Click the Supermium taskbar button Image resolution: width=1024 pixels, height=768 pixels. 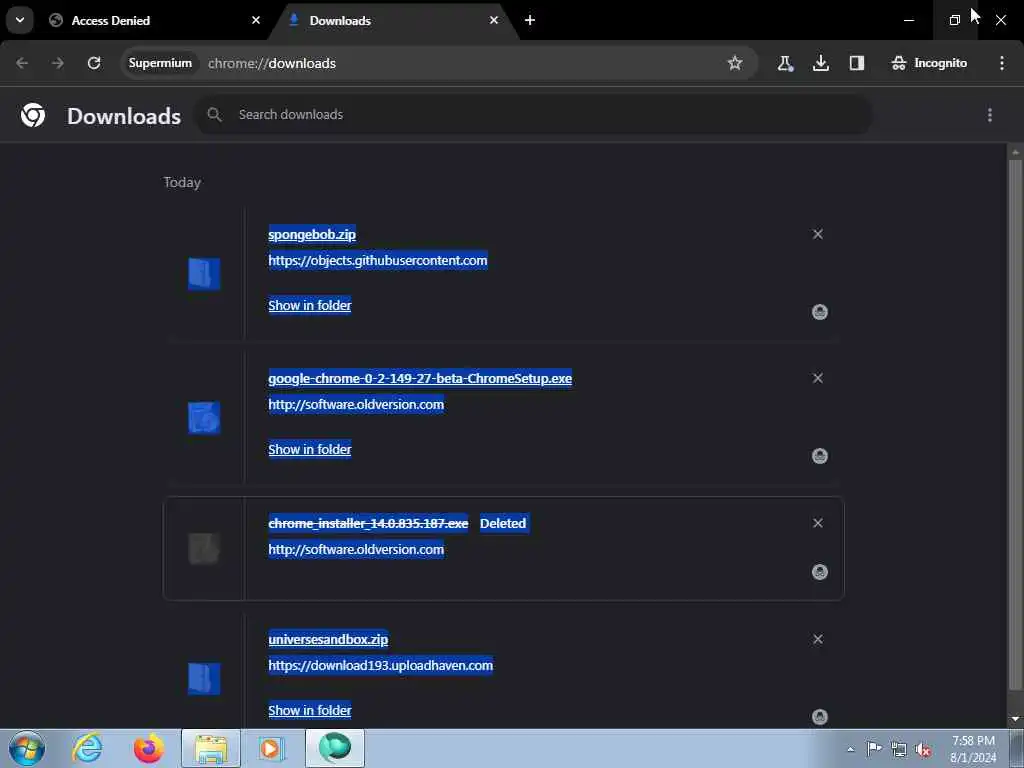[x=334, y=748]
